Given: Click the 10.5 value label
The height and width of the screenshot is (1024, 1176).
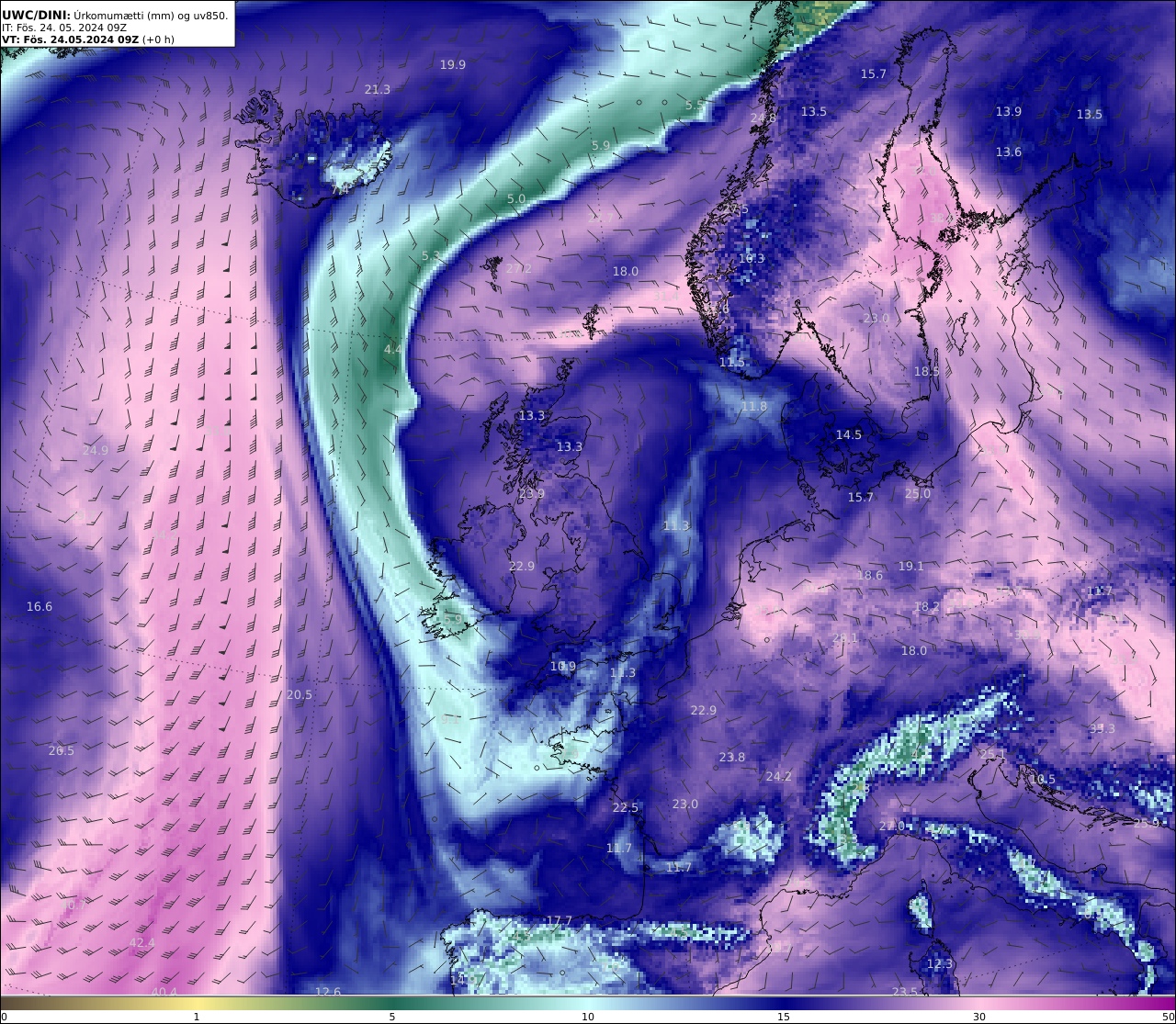Looking at the screenshot, I should pos(1043,780).
